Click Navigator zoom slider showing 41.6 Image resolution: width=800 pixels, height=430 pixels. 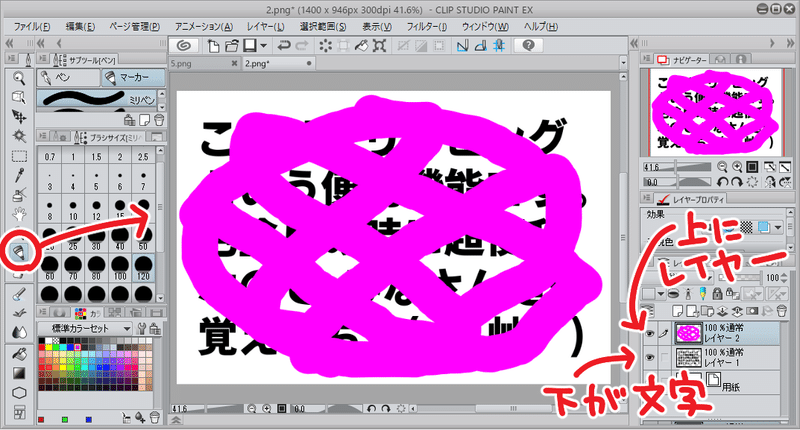pyautogui.click(x=676, y=167)
